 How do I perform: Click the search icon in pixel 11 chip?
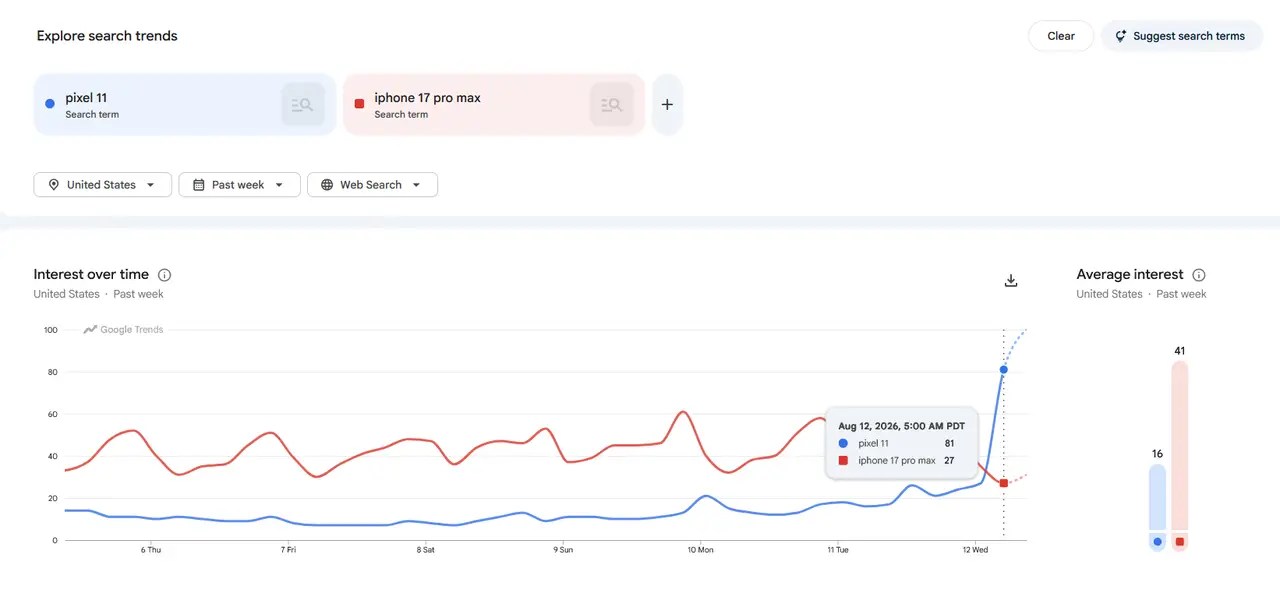[303, 104]
